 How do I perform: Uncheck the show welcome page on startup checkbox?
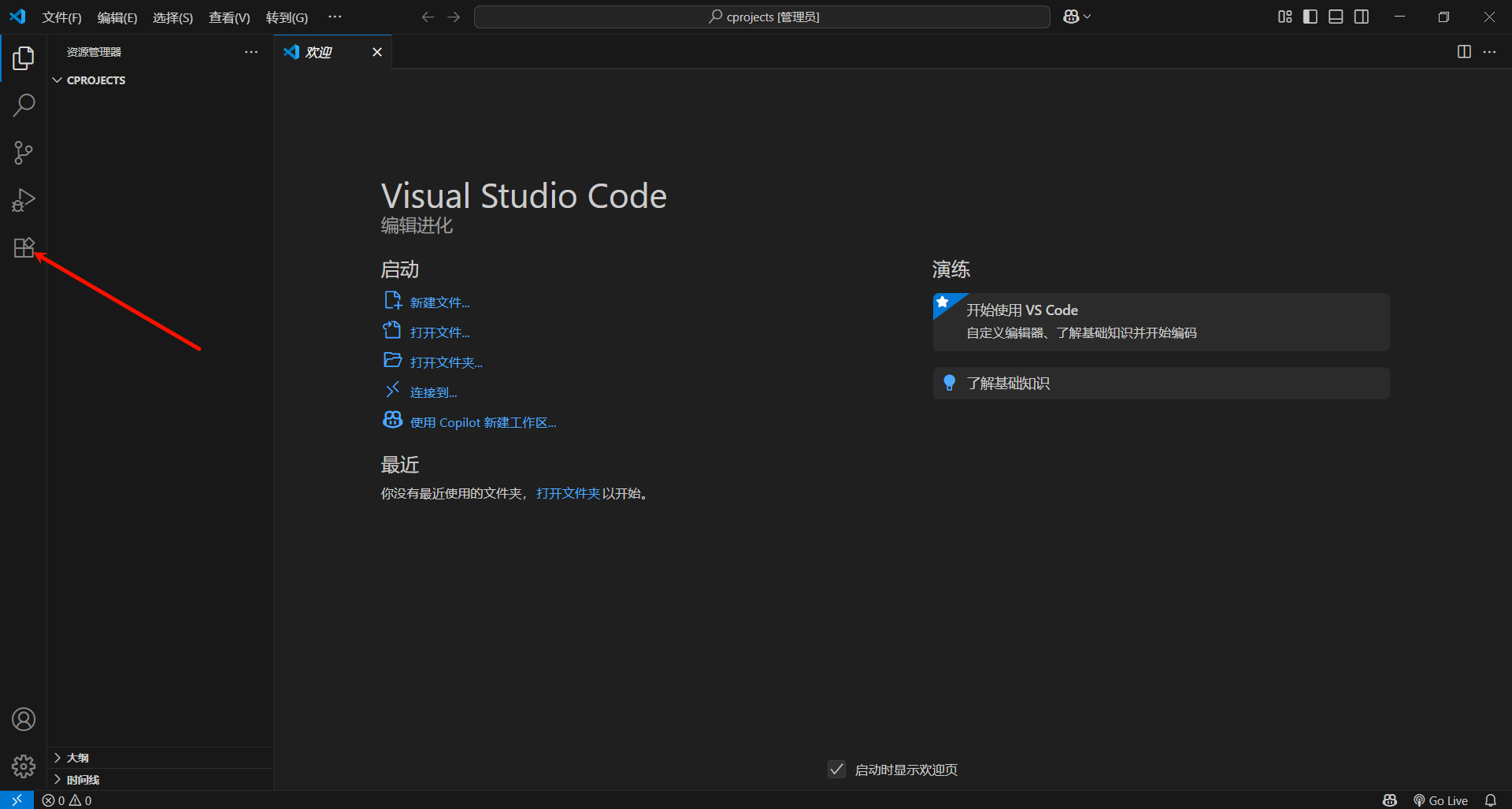836,770
